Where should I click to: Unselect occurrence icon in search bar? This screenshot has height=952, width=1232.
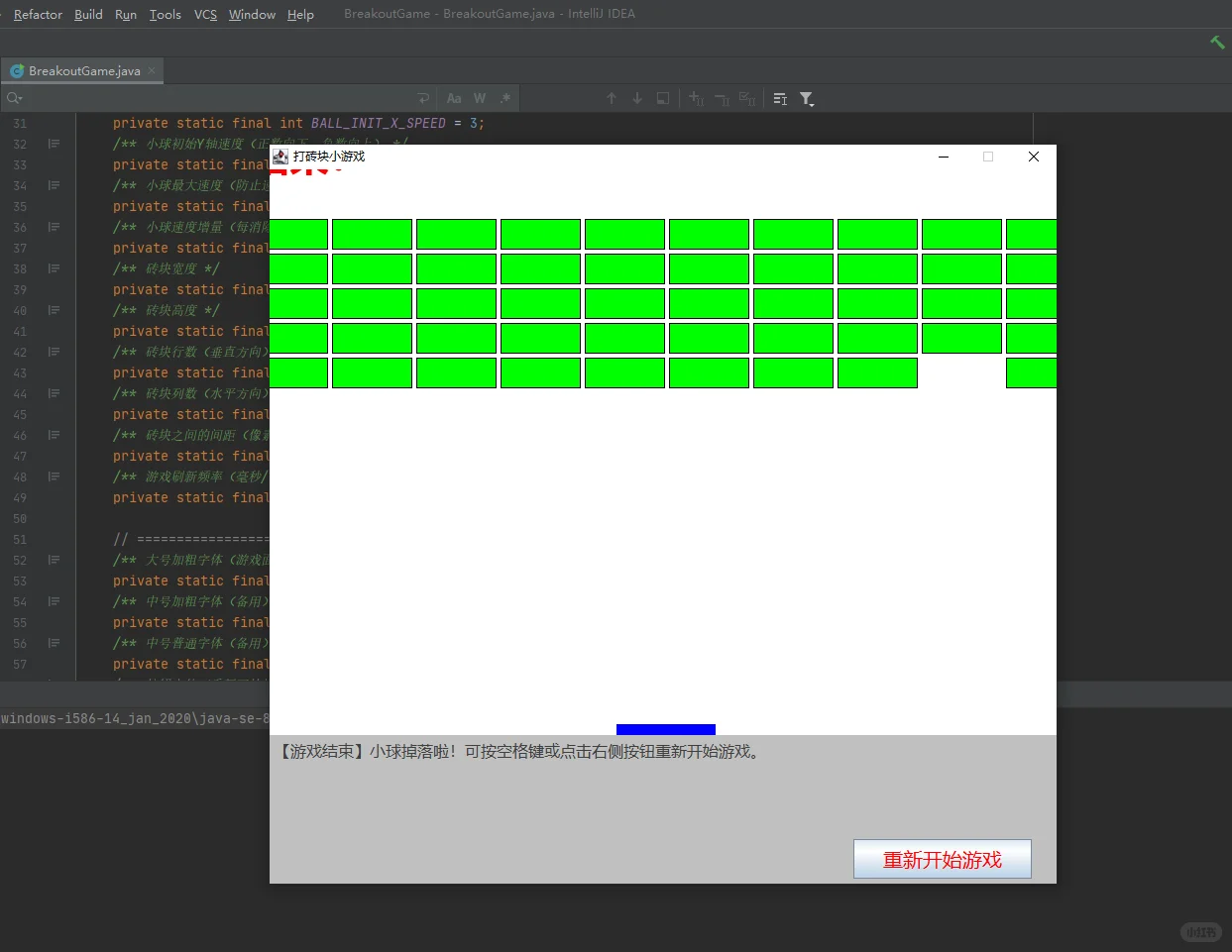click(722, 98)
